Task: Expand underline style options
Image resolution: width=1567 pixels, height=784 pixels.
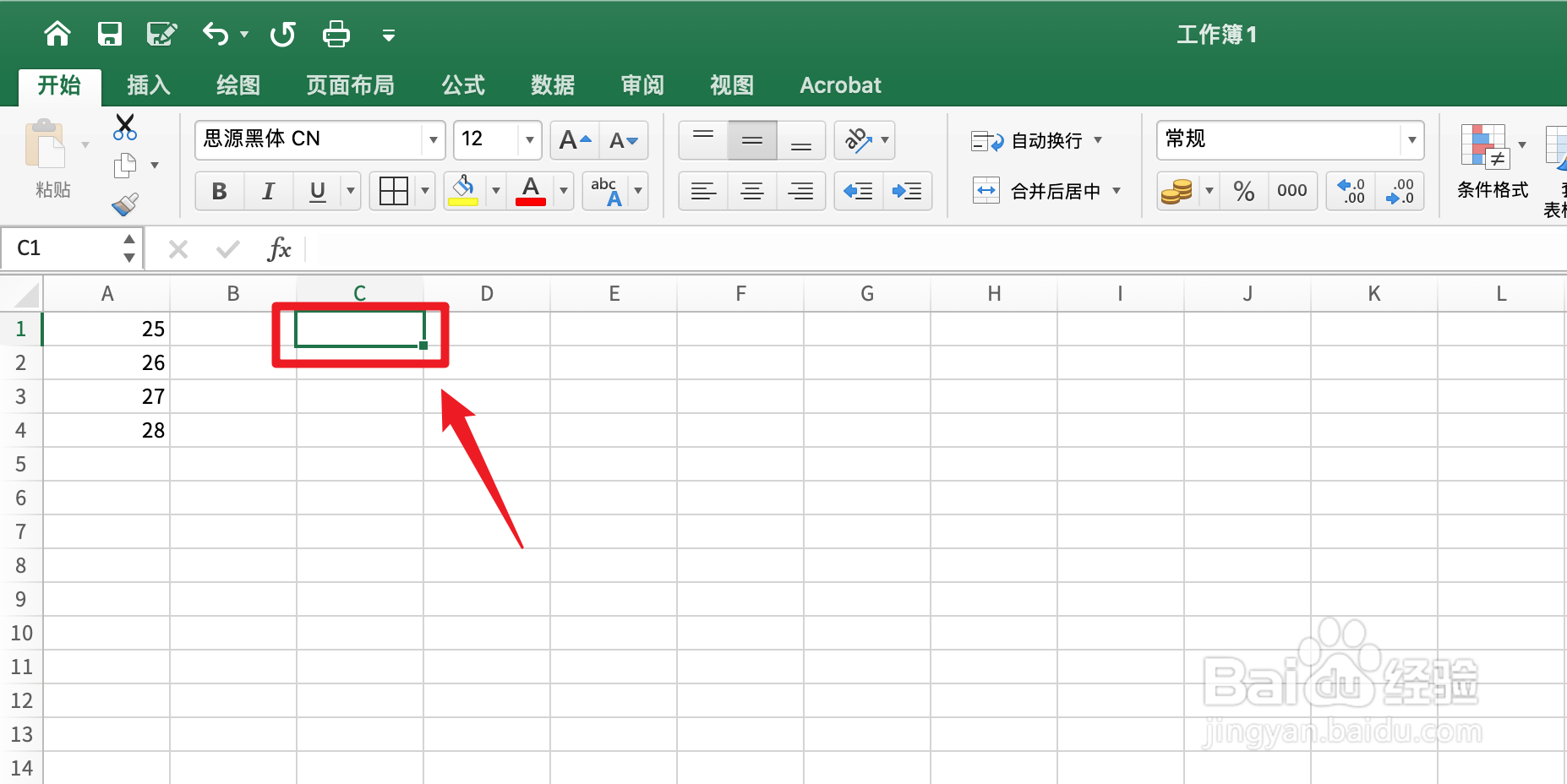Action: [x=350, y=191]
